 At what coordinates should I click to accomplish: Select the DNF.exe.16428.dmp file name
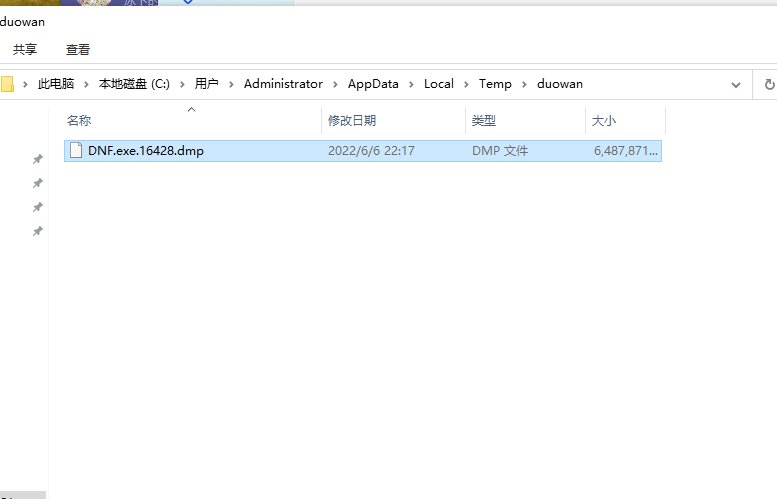pos(145,151)
